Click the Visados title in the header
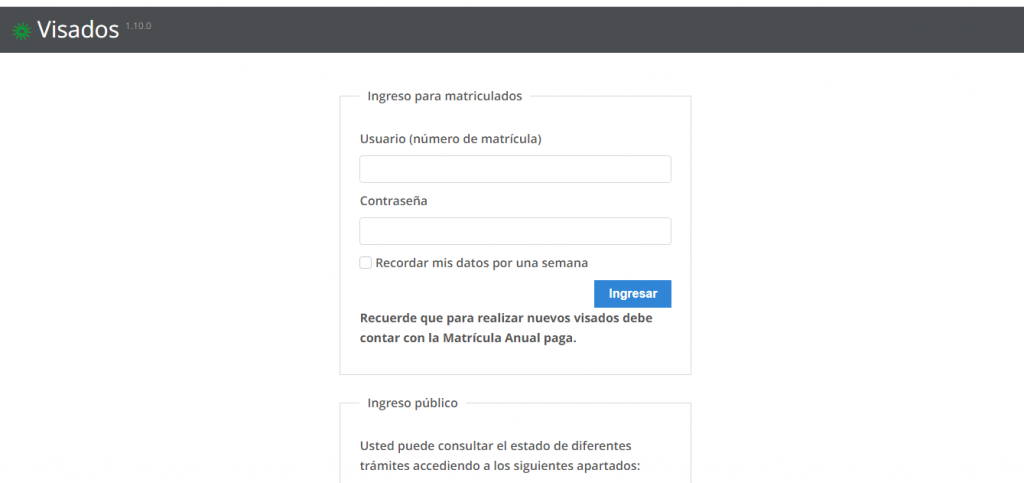1024x483 pixels. point(78,30)
